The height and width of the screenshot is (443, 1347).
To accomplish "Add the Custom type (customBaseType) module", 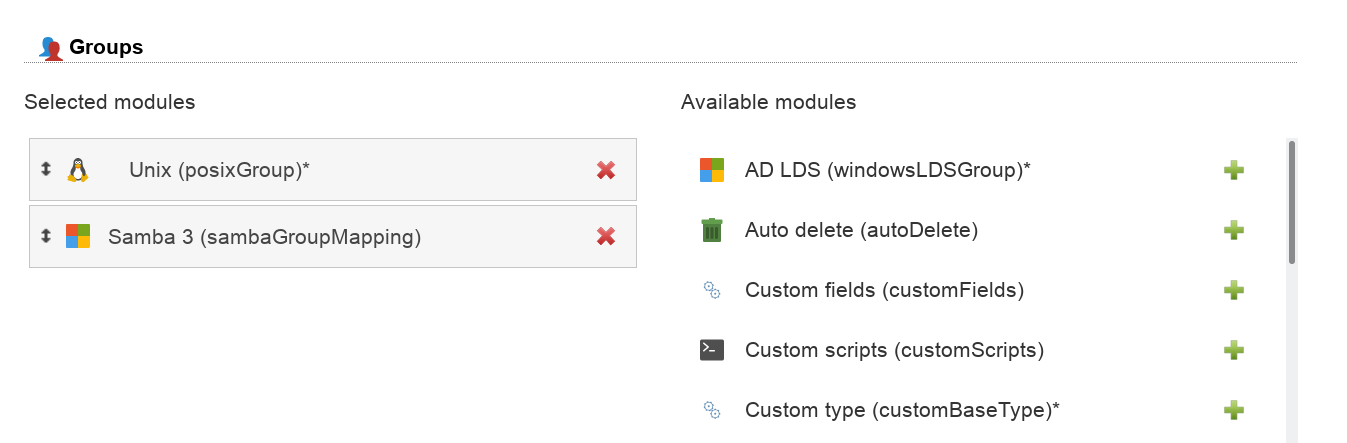I will click(x=1233, y=410).
